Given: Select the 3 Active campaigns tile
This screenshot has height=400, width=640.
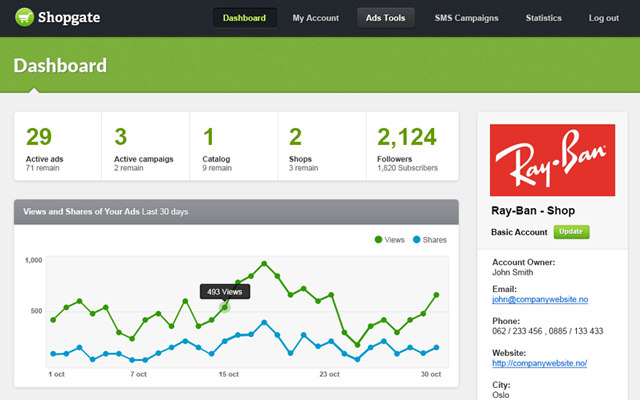Looking at the screenshot, I should [145, 147].
